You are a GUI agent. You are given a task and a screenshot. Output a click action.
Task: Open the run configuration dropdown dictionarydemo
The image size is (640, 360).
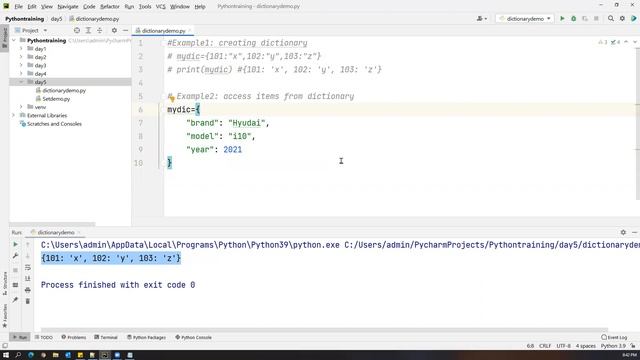click(525, 19)
